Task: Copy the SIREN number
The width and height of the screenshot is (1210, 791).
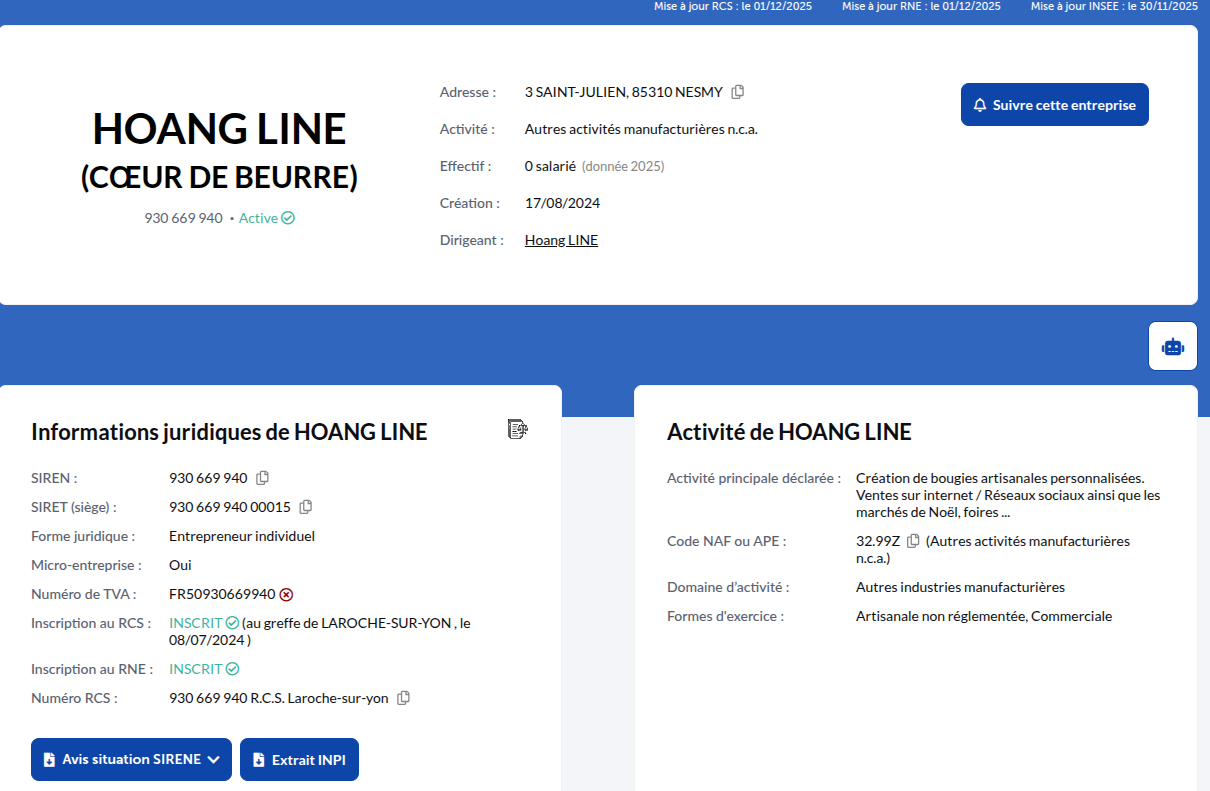Action: coord(263,478)
